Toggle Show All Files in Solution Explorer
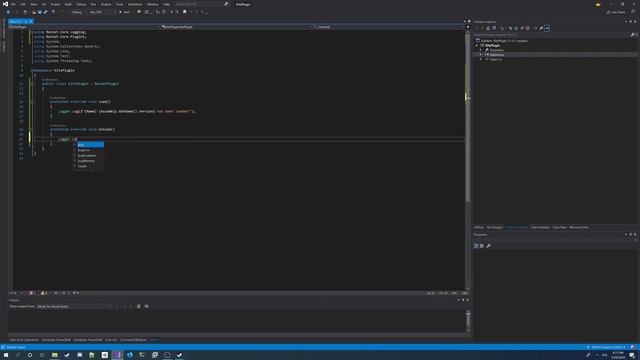 (x=528, y=28)
